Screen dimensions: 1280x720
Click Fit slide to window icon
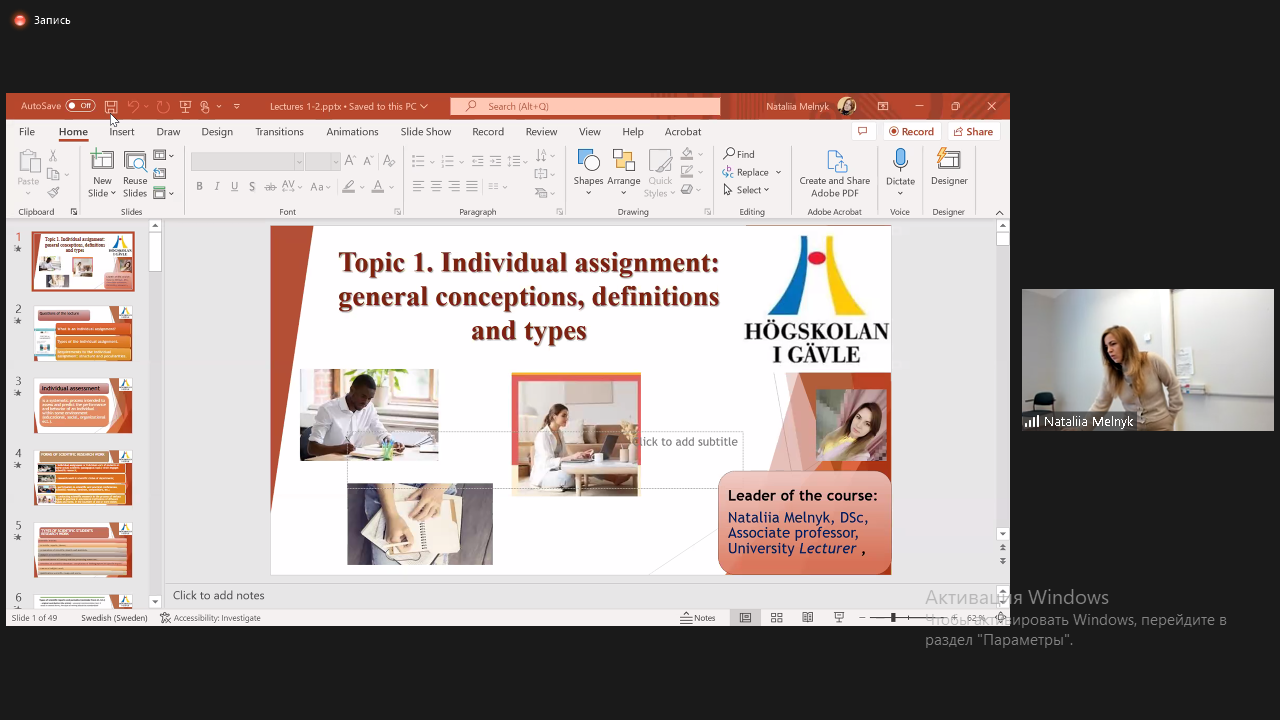[1001, 618]
